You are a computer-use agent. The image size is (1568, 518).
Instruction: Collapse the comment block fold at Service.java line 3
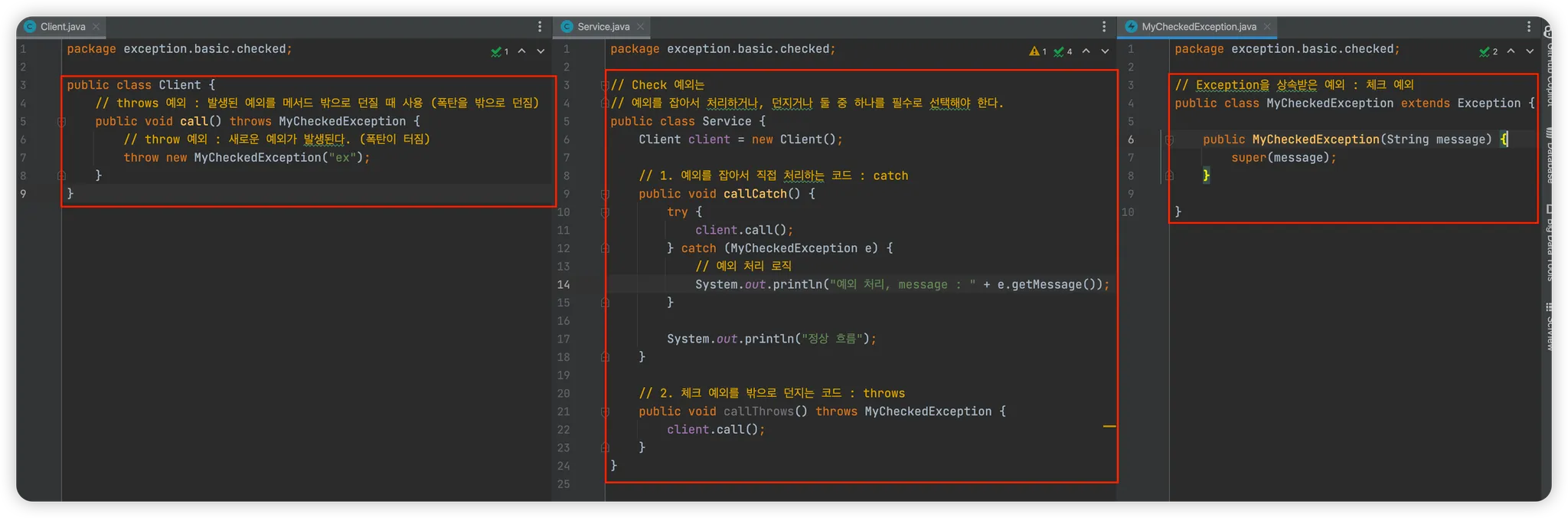(605, 85)
